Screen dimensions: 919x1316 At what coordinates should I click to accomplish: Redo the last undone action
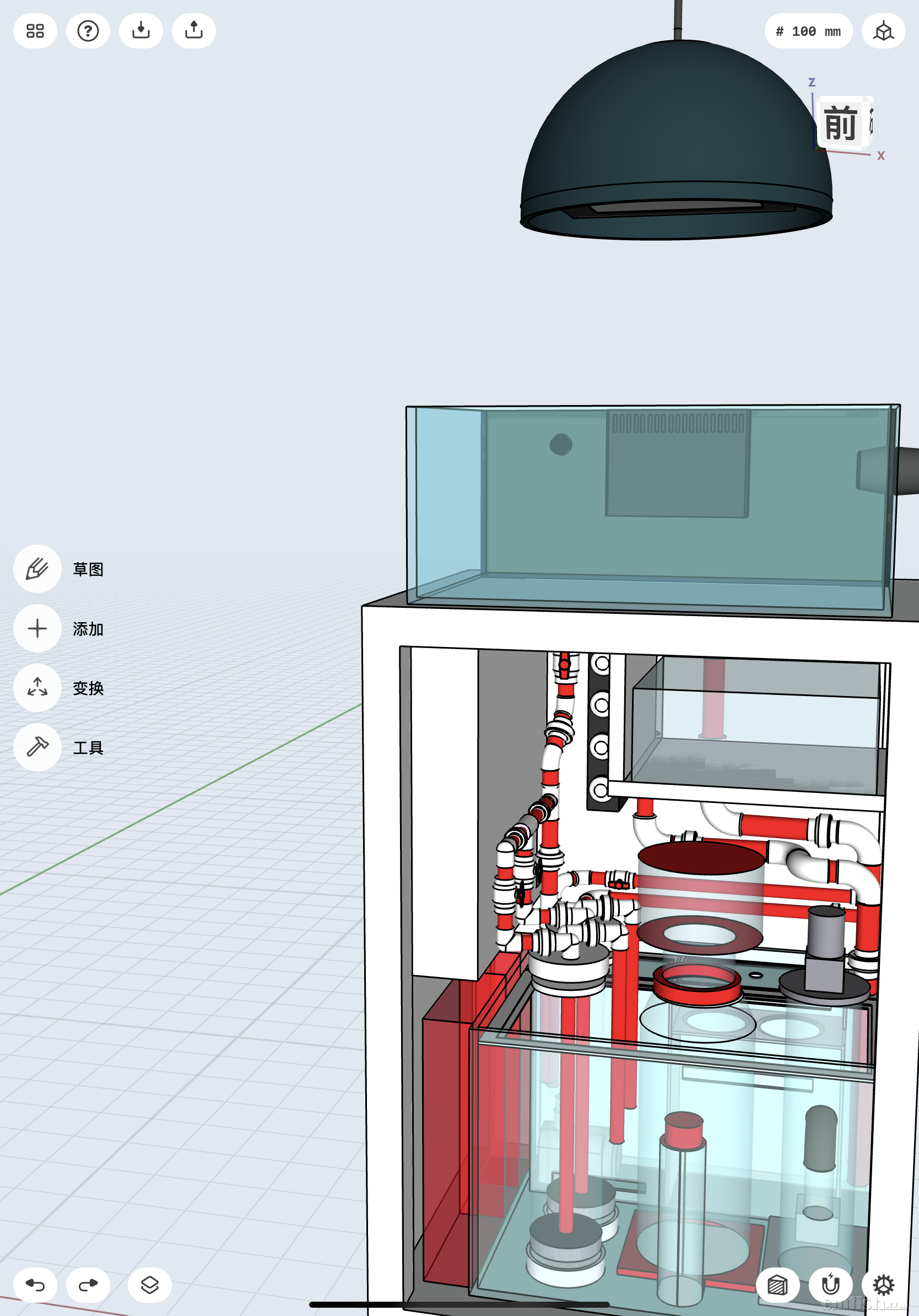pyautogui.click(x=88, y=1285)
